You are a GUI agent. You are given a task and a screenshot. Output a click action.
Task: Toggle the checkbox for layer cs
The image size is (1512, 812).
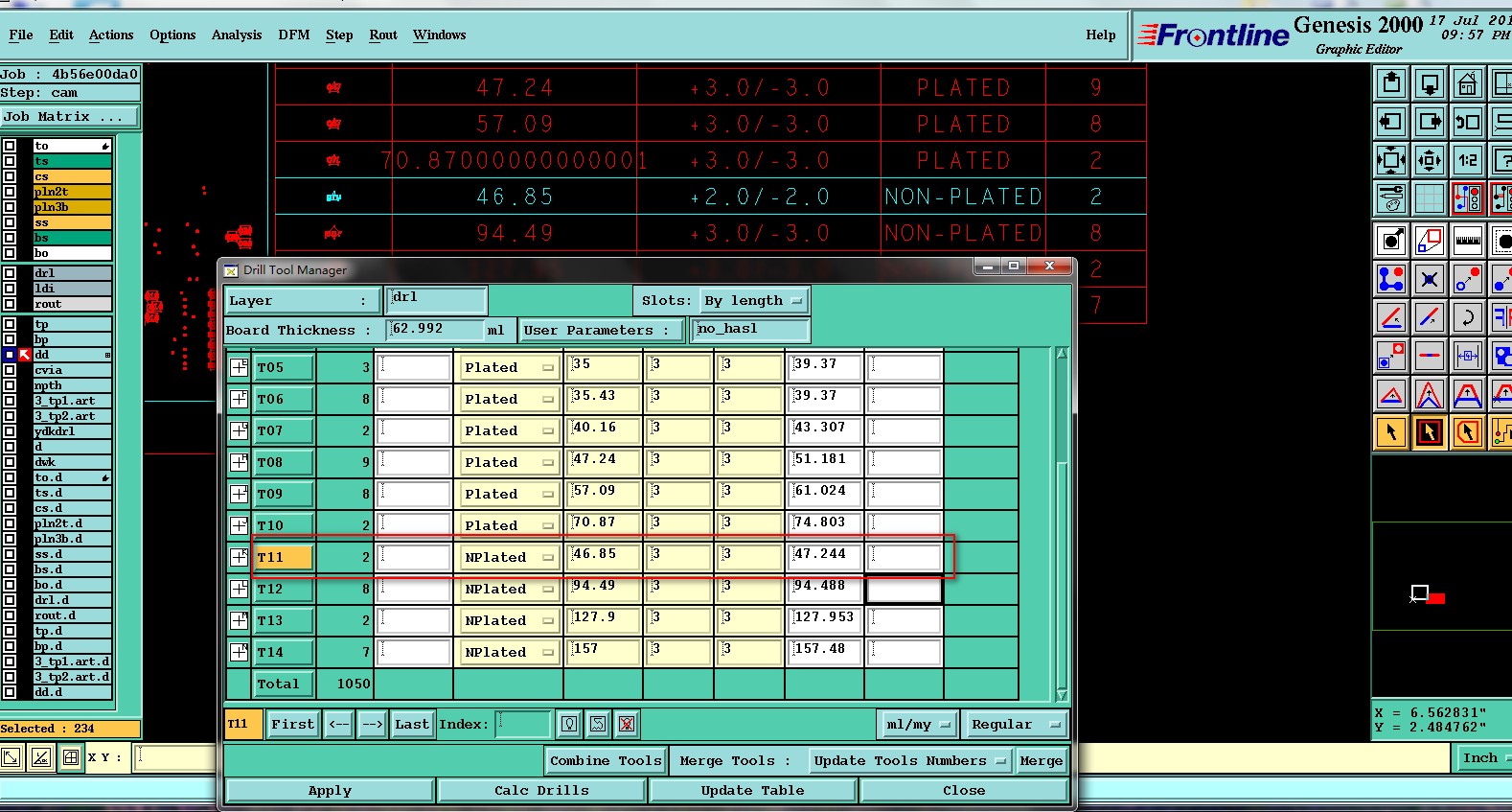point(10,176)
